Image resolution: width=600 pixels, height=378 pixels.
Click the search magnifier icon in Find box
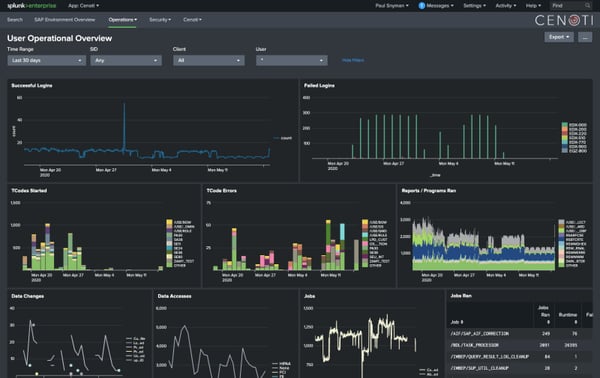click(x=587, y=6)
